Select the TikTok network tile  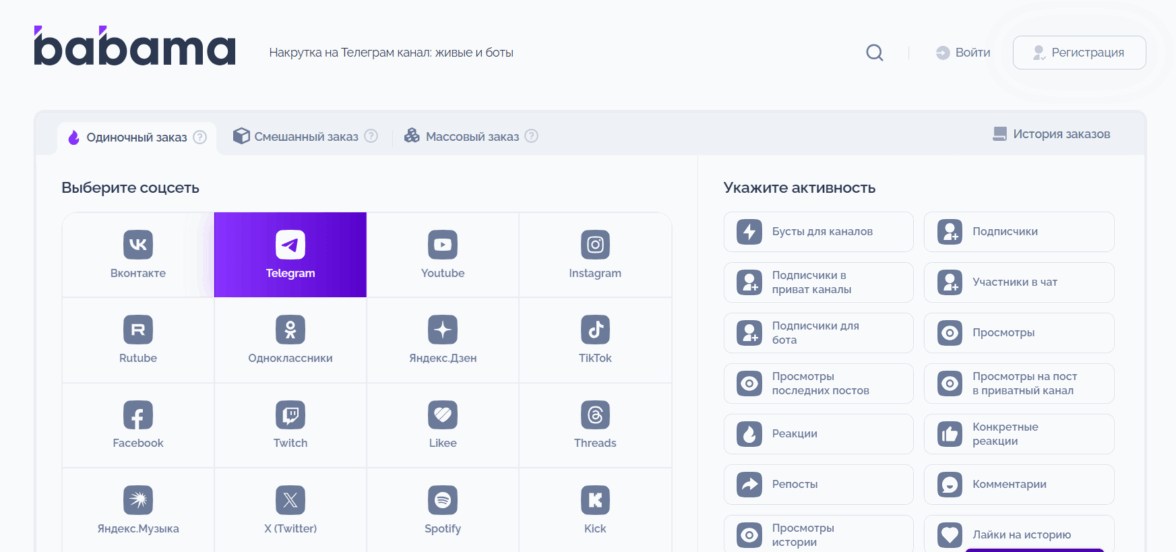point(596,340)
